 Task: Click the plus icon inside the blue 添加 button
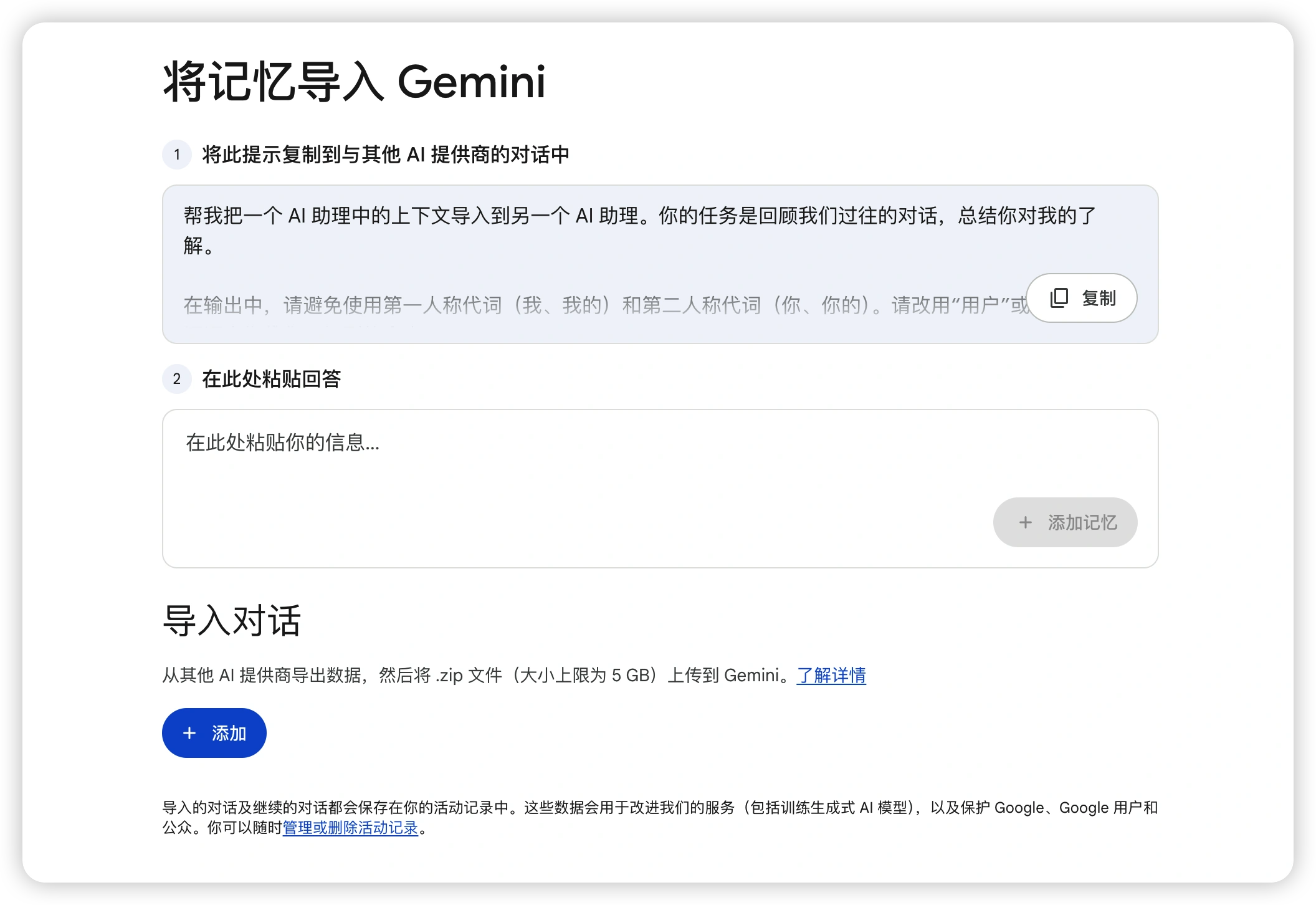tap(188, 732)
